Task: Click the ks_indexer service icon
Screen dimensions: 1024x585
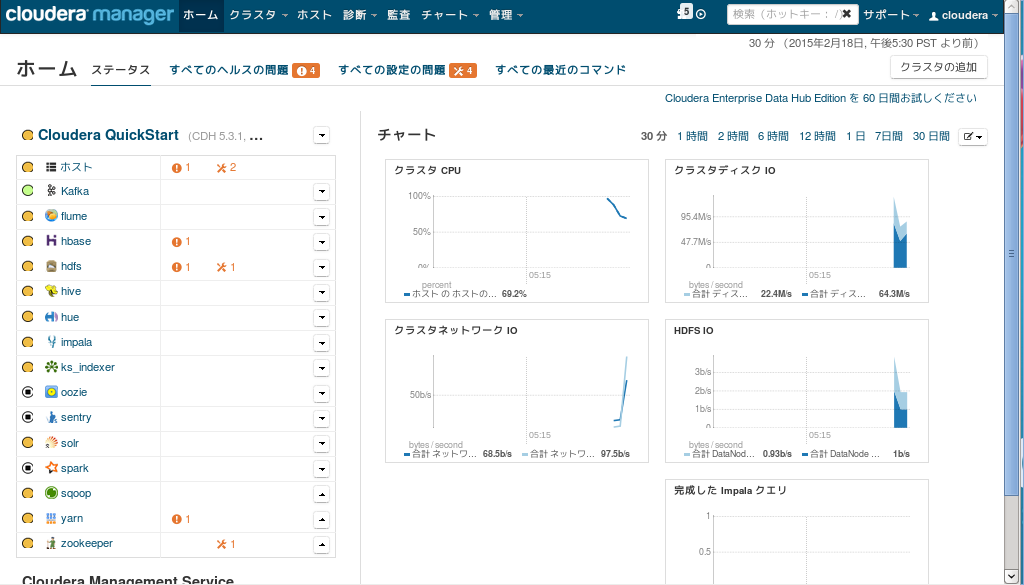Action: [x=52, y=367]
